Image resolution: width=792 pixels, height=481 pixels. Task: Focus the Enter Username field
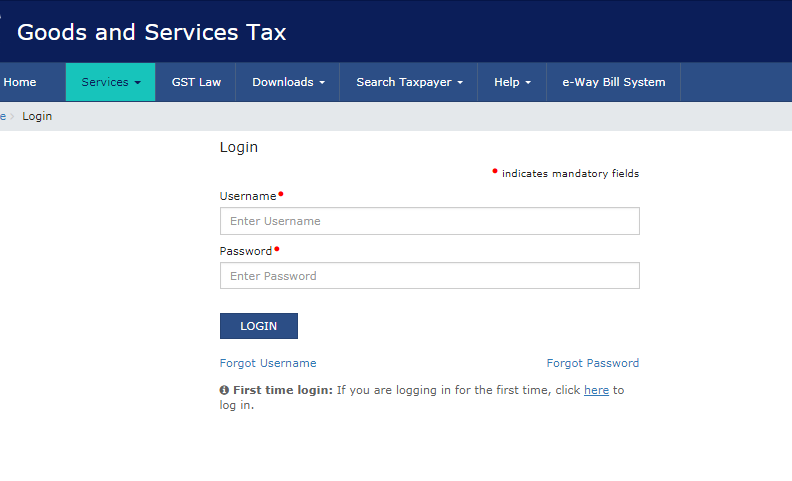coord(429,221)
